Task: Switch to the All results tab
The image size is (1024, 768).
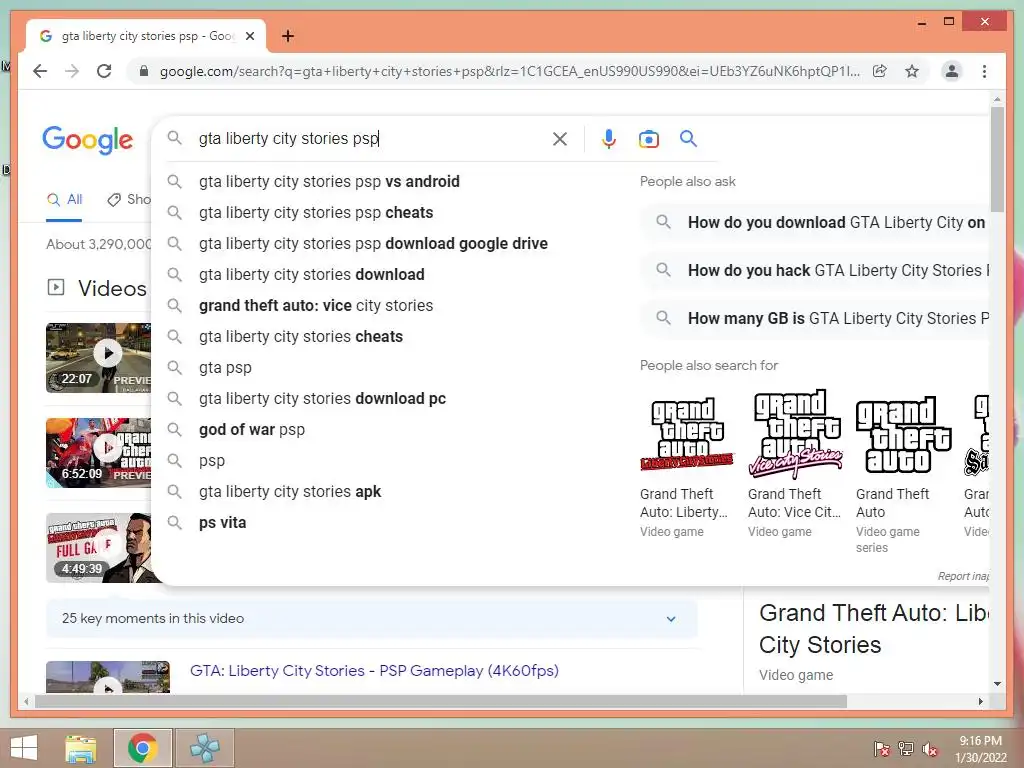Action: click(64, 200)
